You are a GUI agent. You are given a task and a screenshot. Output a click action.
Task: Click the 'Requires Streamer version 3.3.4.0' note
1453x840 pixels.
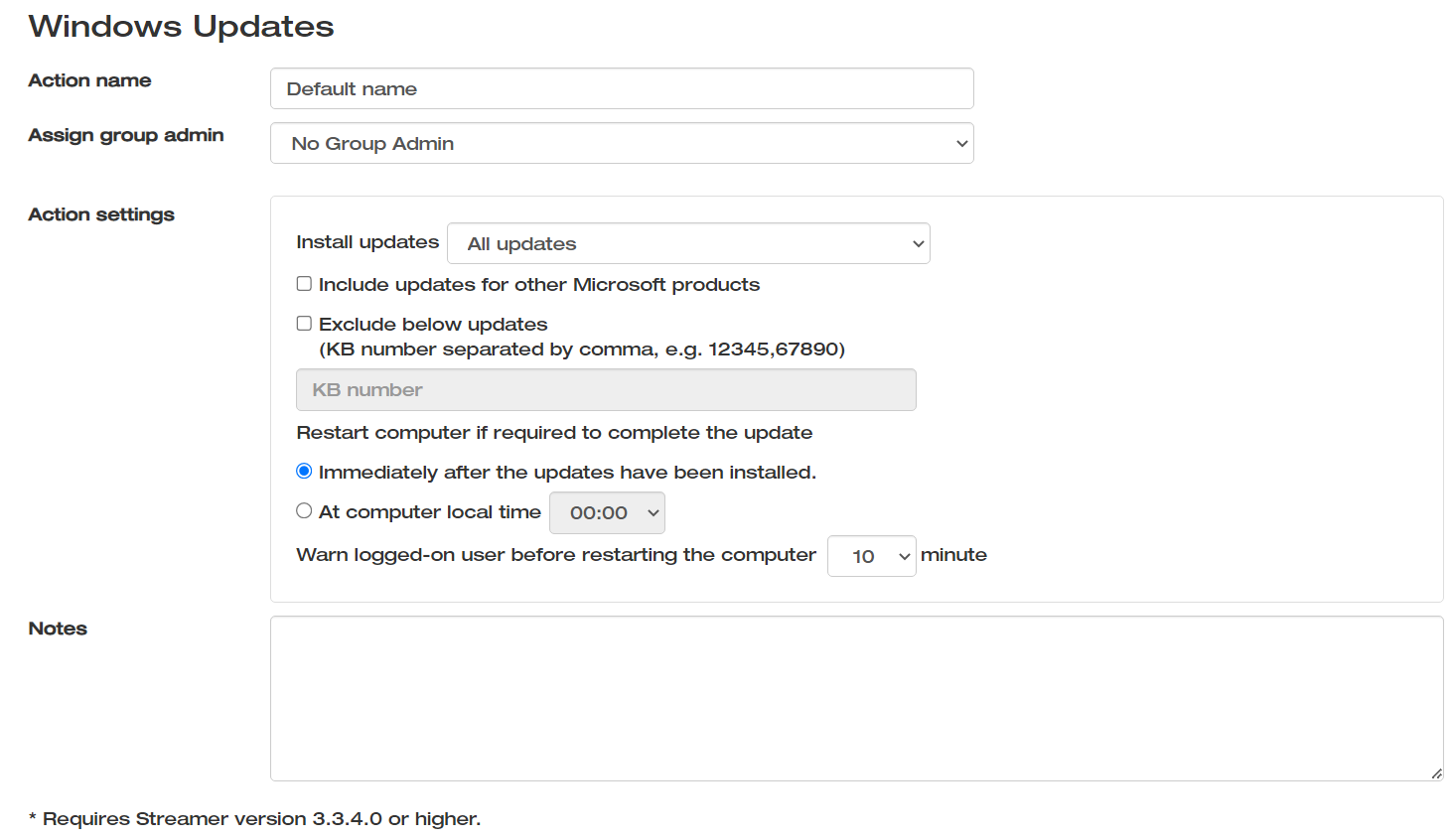[254, 818]
